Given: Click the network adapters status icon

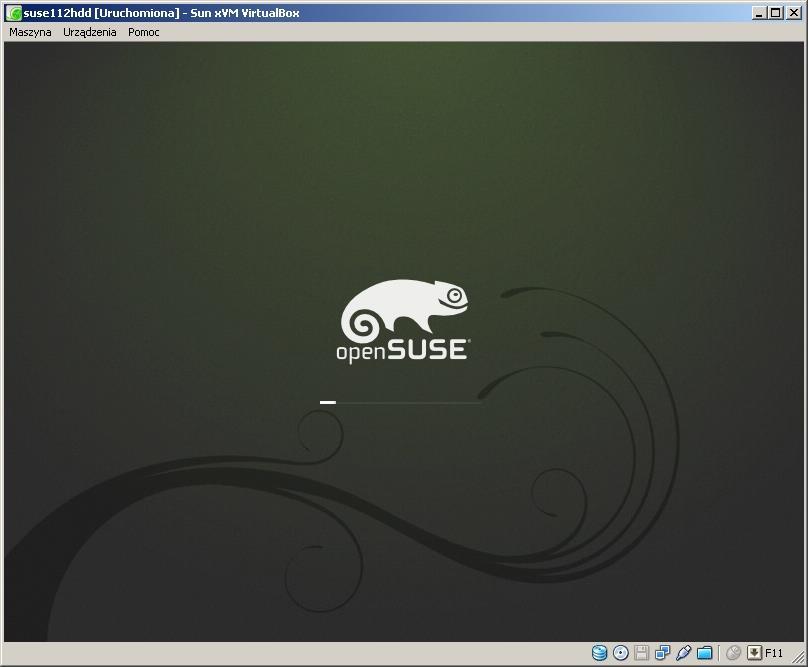Looking at the screenshot, I should 662,653.
